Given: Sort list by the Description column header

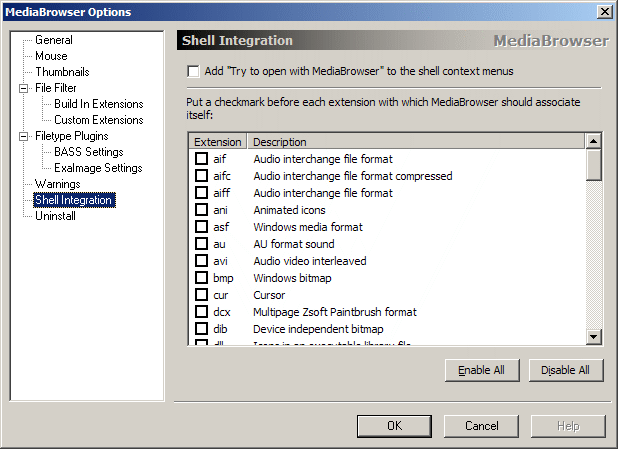Looking at the screenshot, I should [416, 142].
